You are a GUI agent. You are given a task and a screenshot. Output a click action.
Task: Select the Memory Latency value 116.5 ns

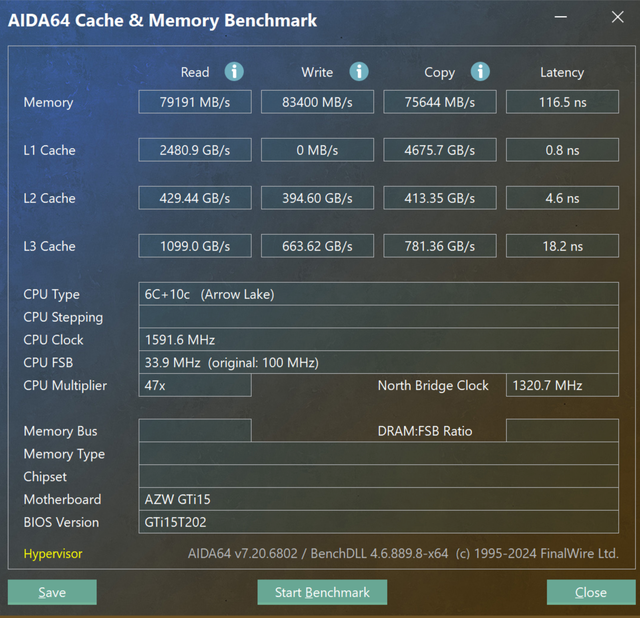[x=562, y=102]
